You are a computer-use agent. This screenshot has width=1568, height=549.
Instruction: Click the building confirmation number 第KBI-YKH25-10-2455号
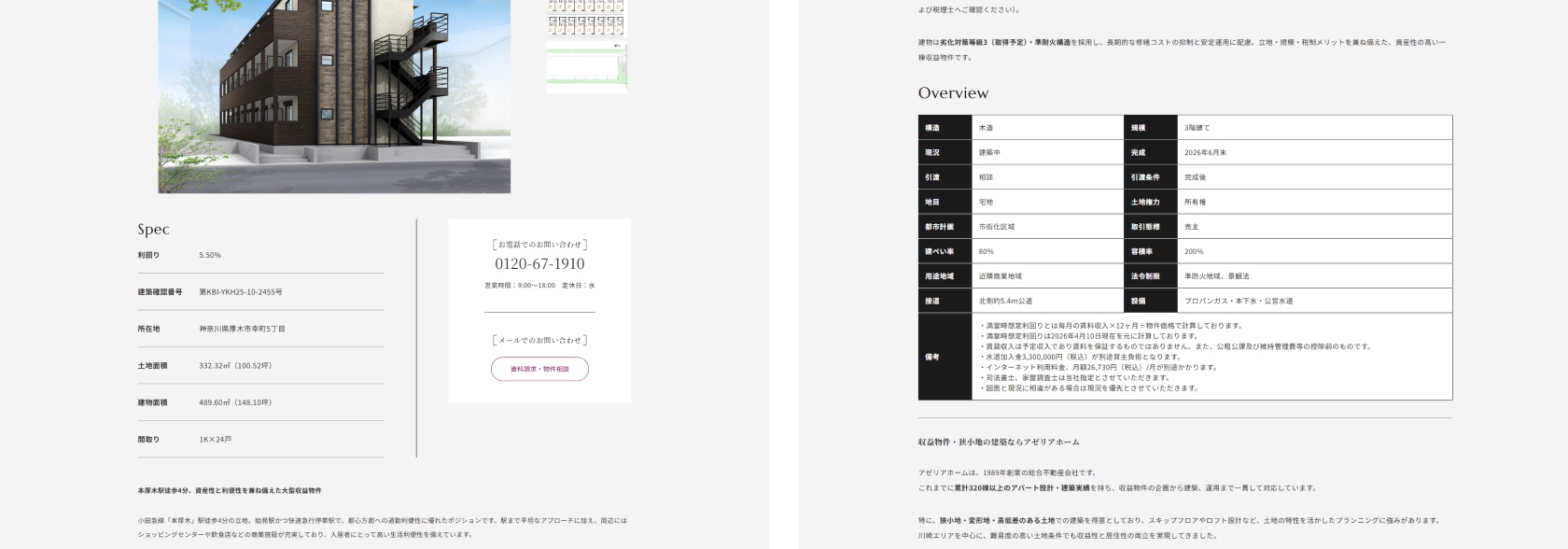[241, 292]
